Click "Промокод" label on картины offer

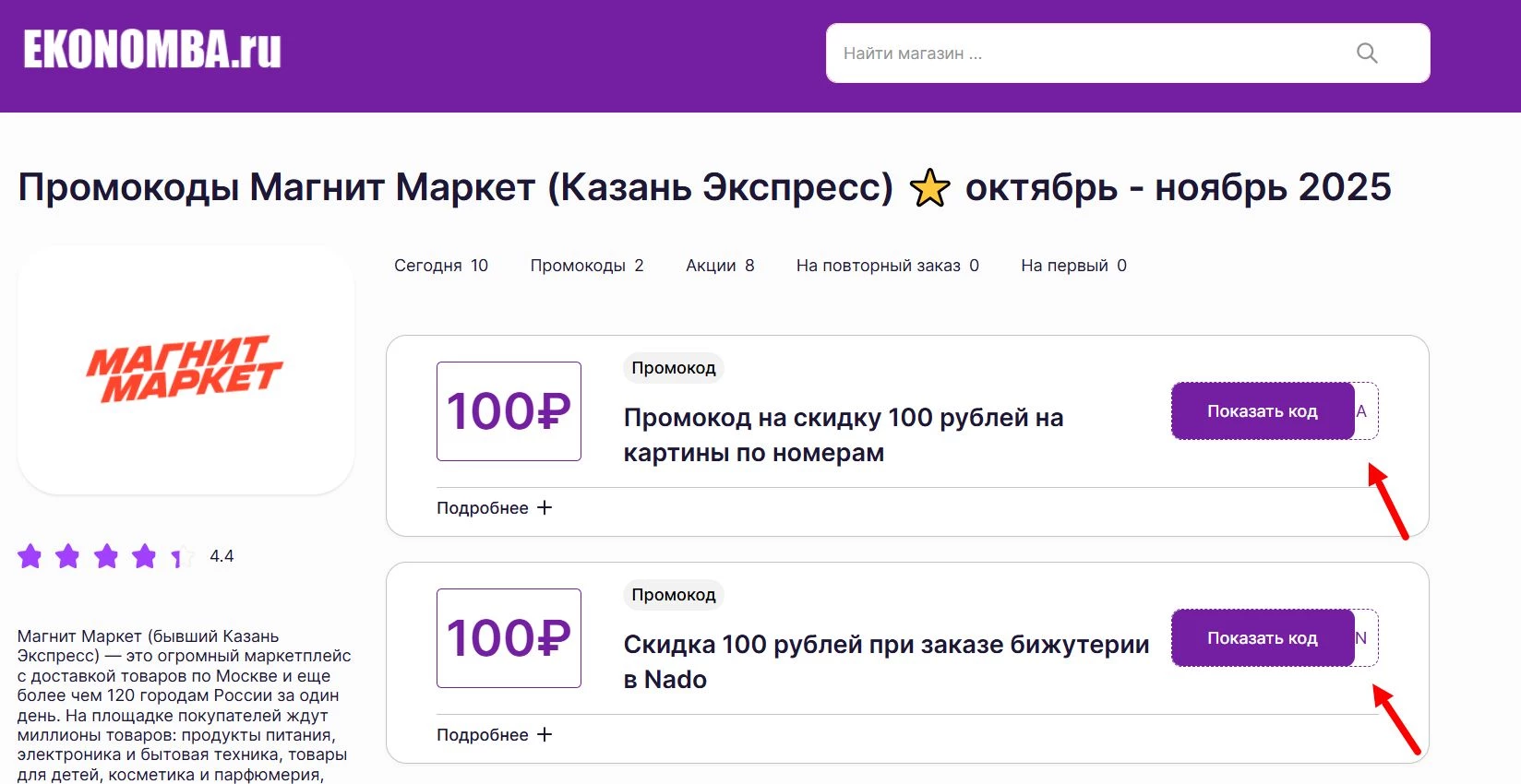(674, 368)
